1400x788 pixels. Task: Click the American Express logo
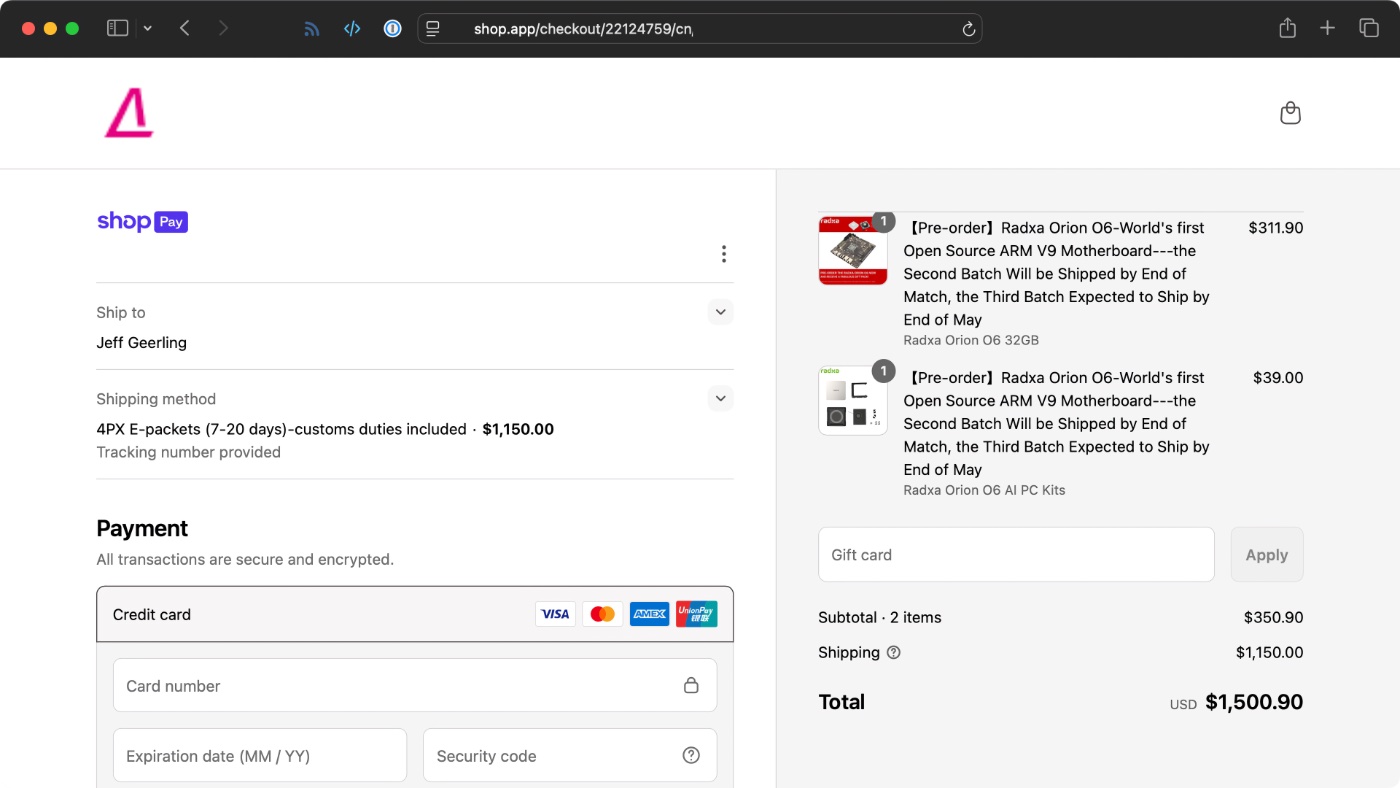pyautogui.click(x=649, y=614)
